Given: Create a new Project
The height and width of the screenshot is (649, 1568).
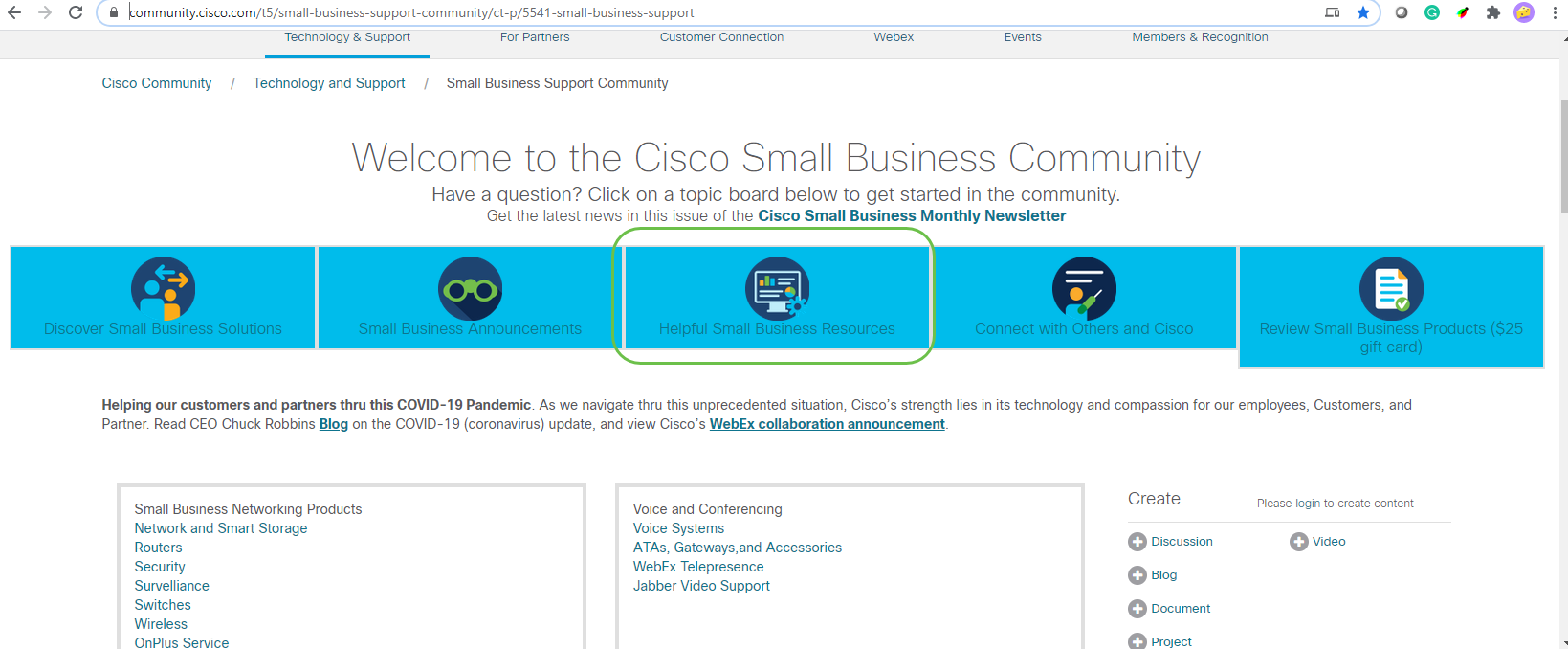Looking at the screenshot, I should click(x=1171, y=642).
